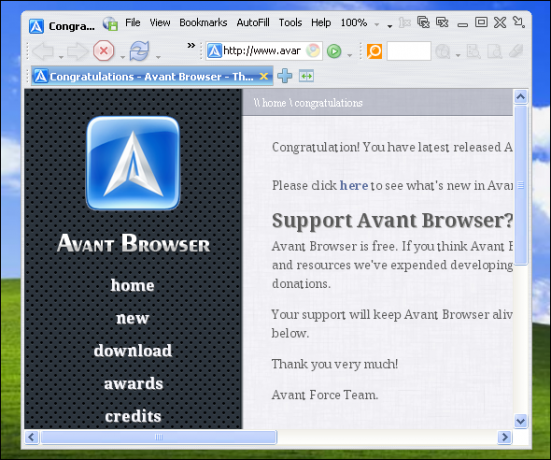Open the View menu
The height and width of the screenshot is (460, 551).
(160, 22)
